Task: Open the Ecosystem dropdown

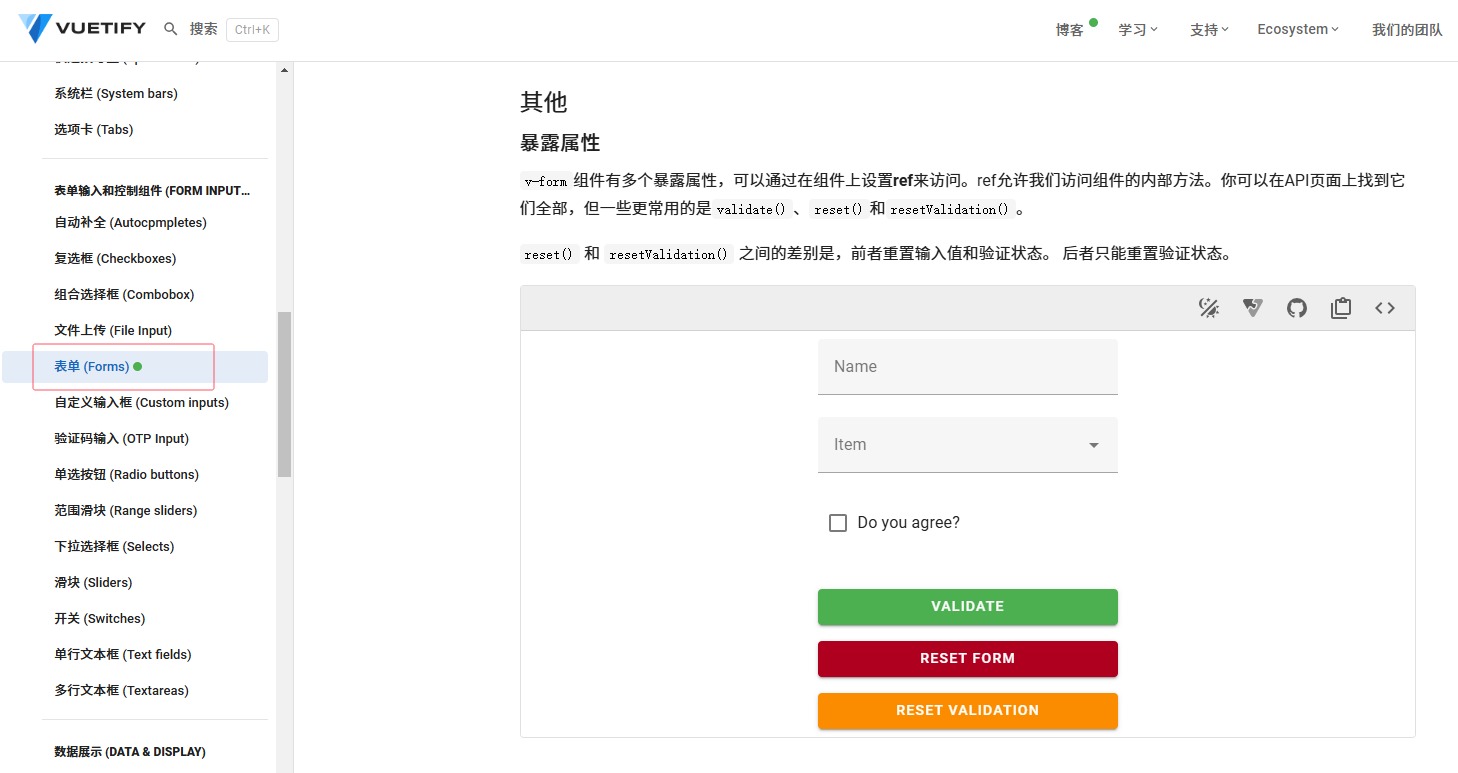Action: 1297,30
